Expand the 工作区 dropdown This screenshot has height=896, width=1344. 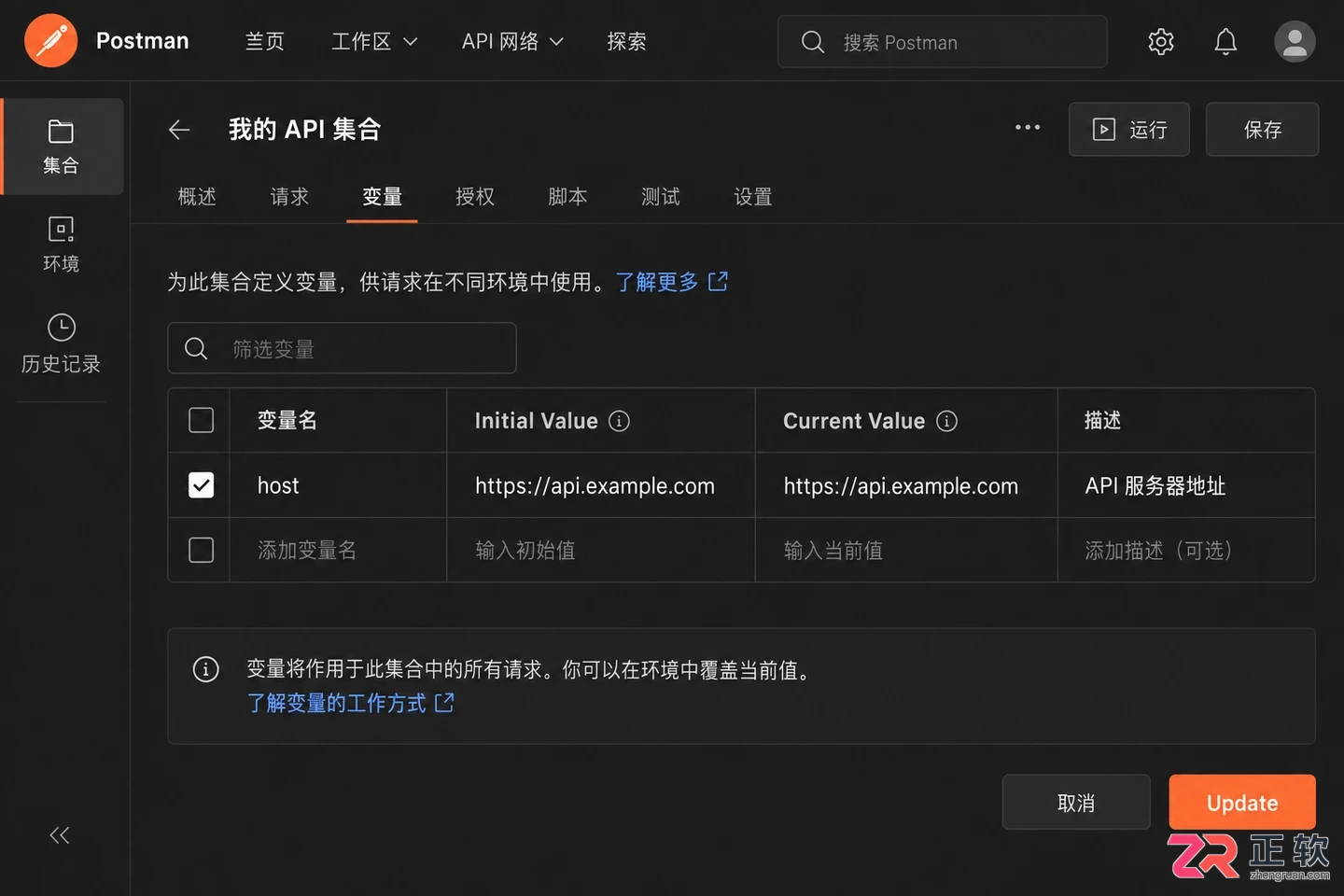374,42
